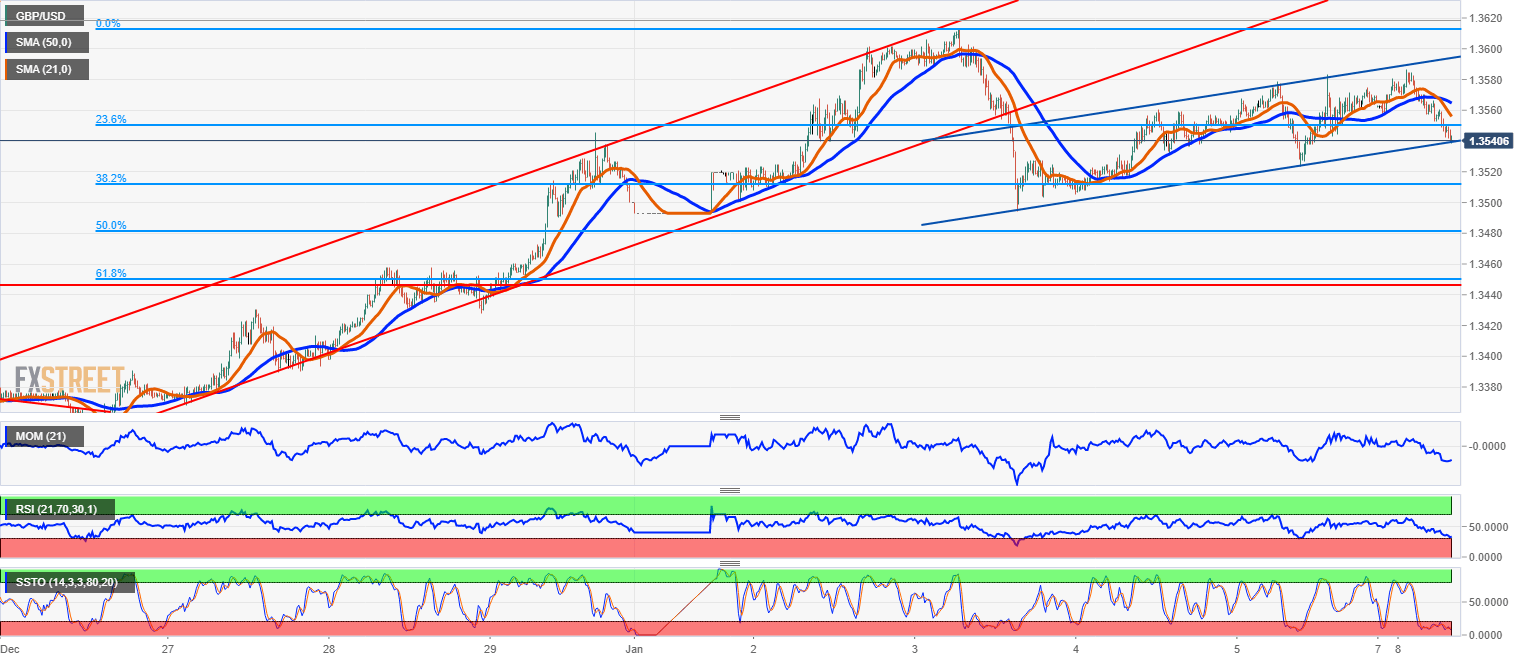Click the 1.3420 price axis value
The image size is (1531, 662).
[1486, 326]
